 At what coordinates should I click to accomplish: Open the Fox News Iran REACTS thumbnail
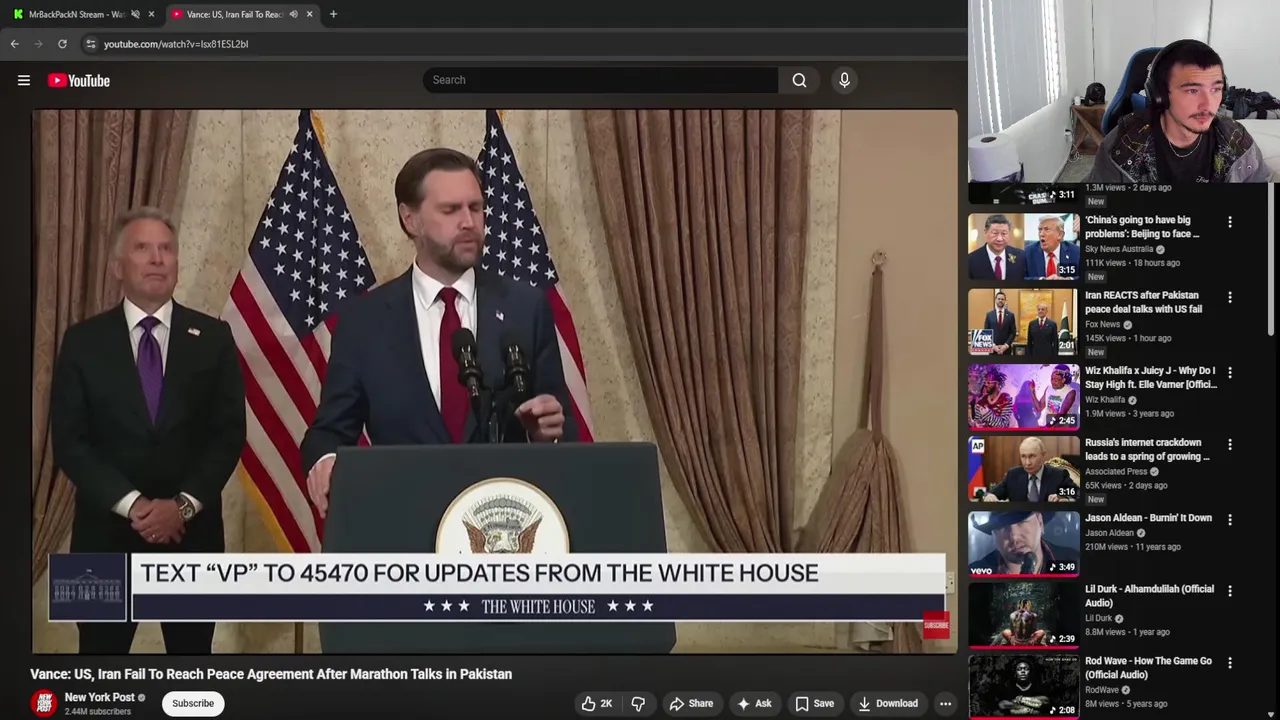tap(1023, 322)
